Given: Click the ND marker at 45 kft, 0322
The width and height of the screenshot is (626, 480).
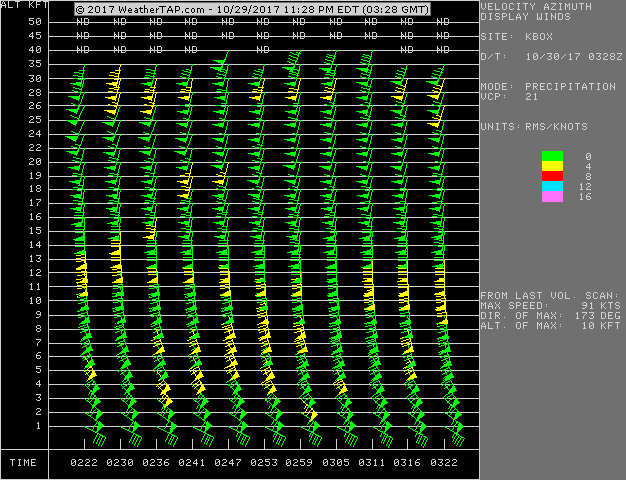Looking at the screenshot, I should click(x=443, y=36).
